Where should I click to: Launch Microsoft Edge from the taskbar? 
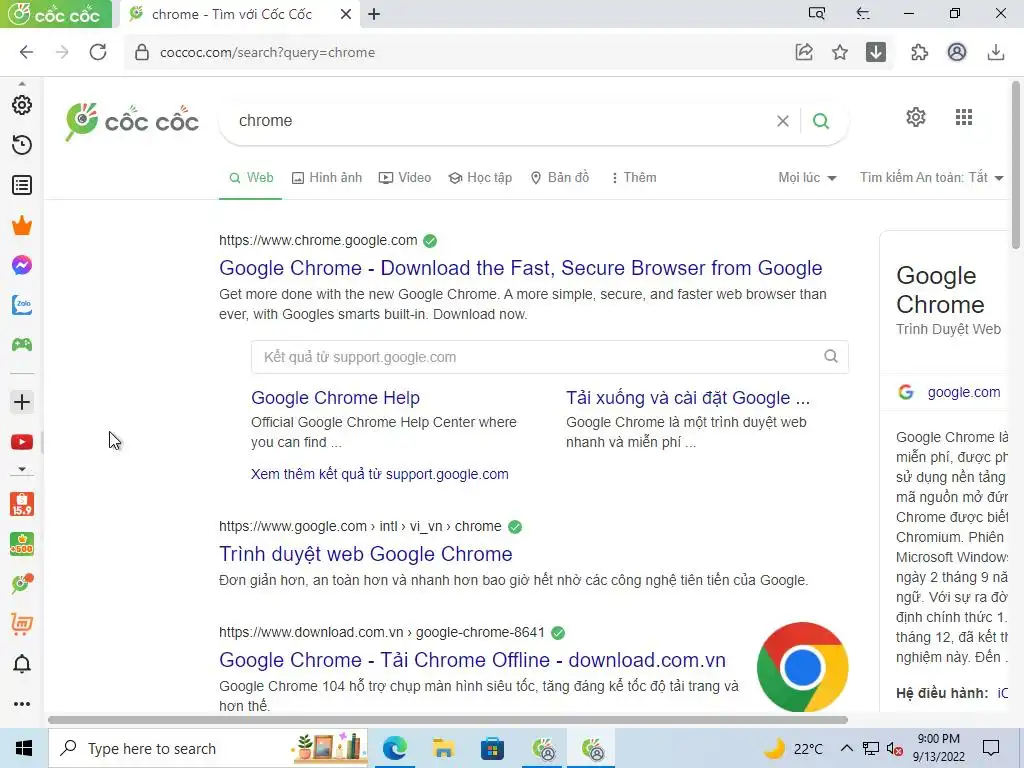pyautogui.click(x=394, y=748)
